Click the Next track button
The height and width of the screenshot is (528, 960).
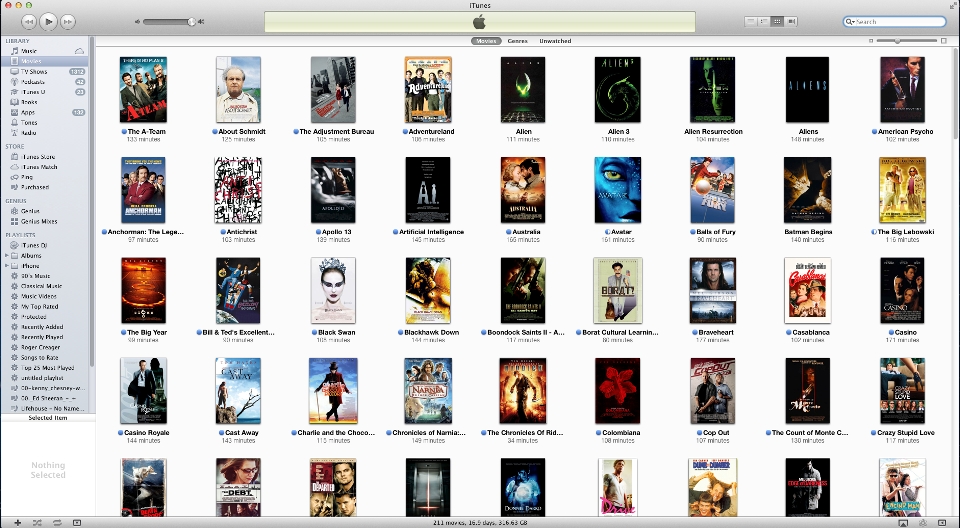coord(68,21)
